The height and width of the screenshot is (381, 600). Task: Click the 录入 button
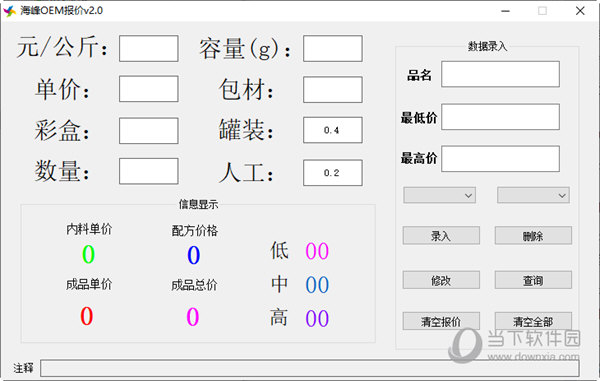(x=441, y=236)
